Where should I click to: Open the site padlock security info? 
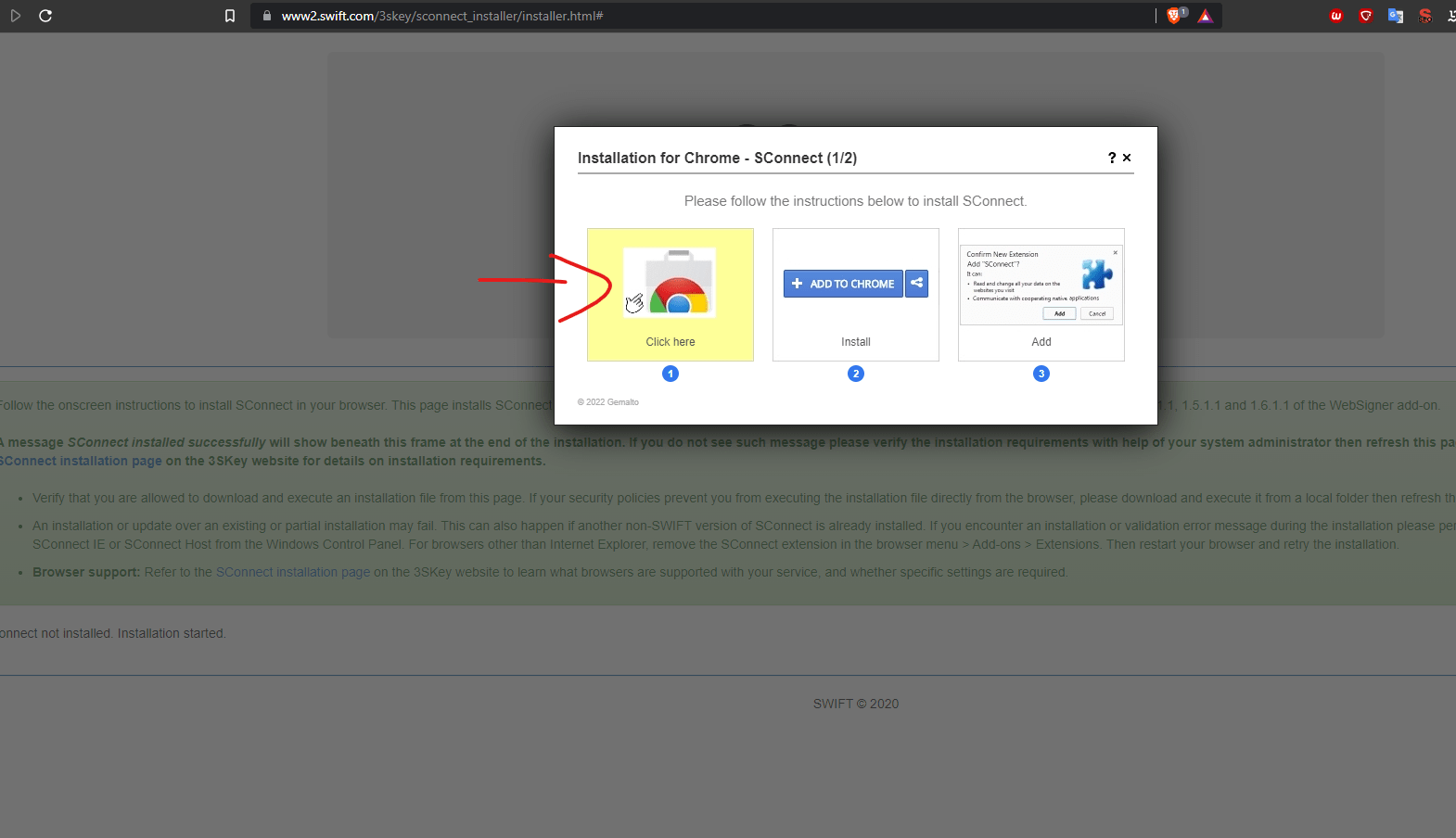click(x=267, y=16)
